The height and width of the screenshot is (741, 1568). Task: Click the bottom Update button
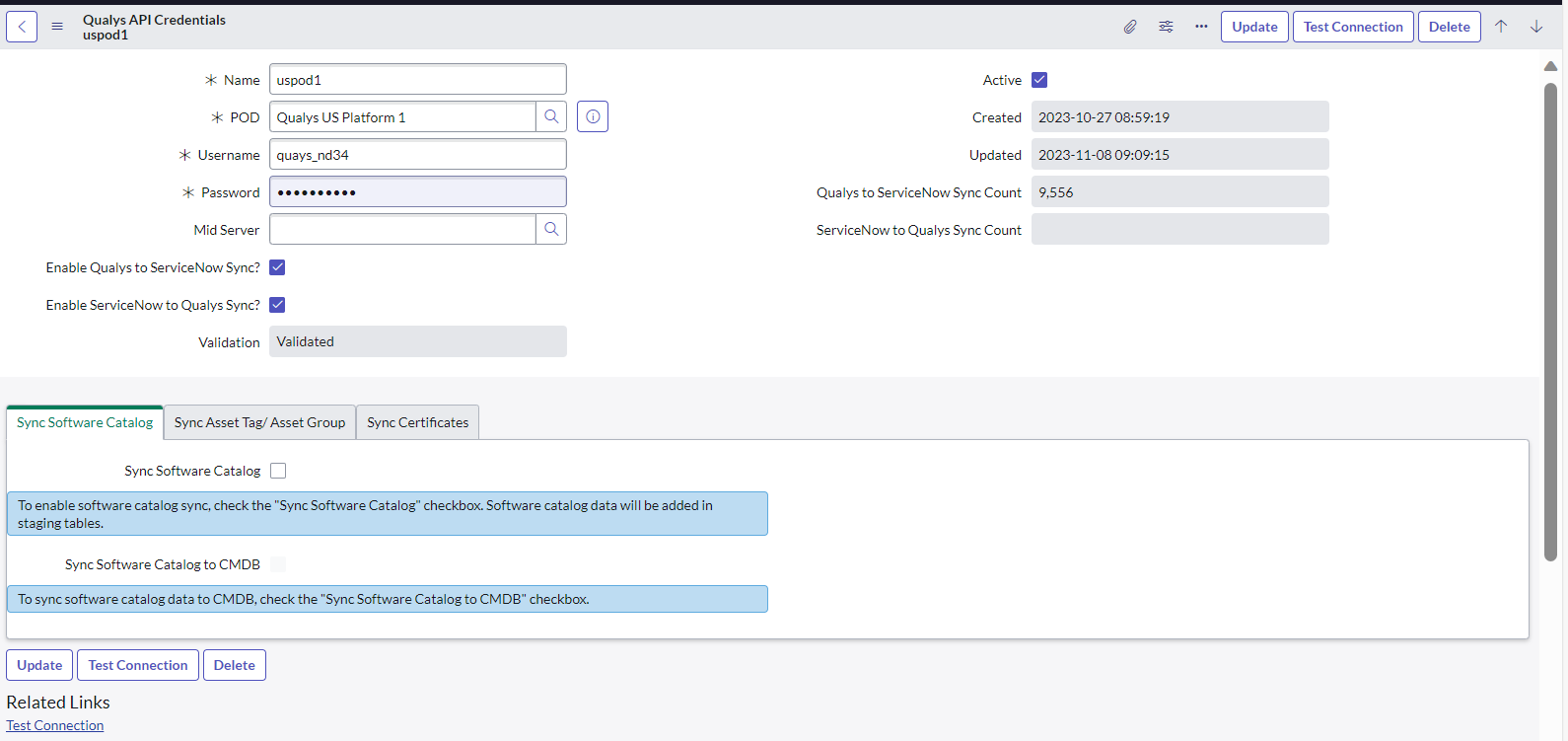pos(39,665)
